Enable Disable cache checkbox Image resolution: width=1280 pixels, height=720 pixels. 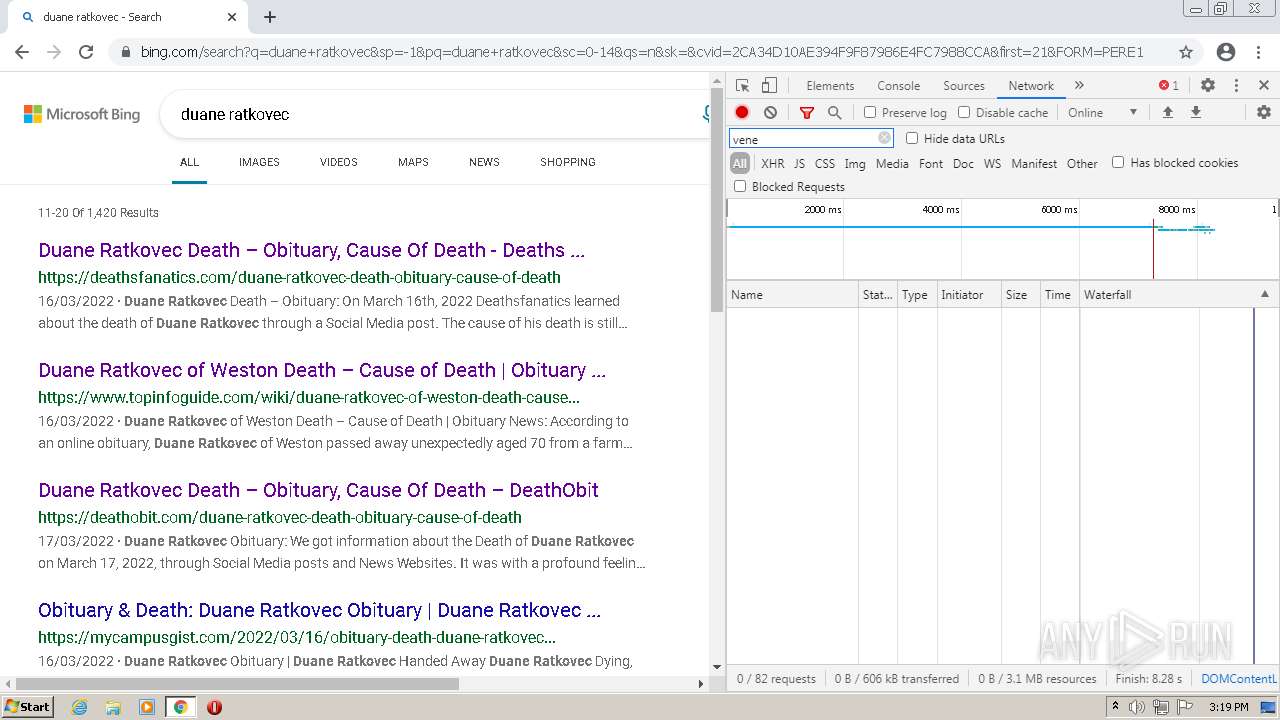(964, 113)
